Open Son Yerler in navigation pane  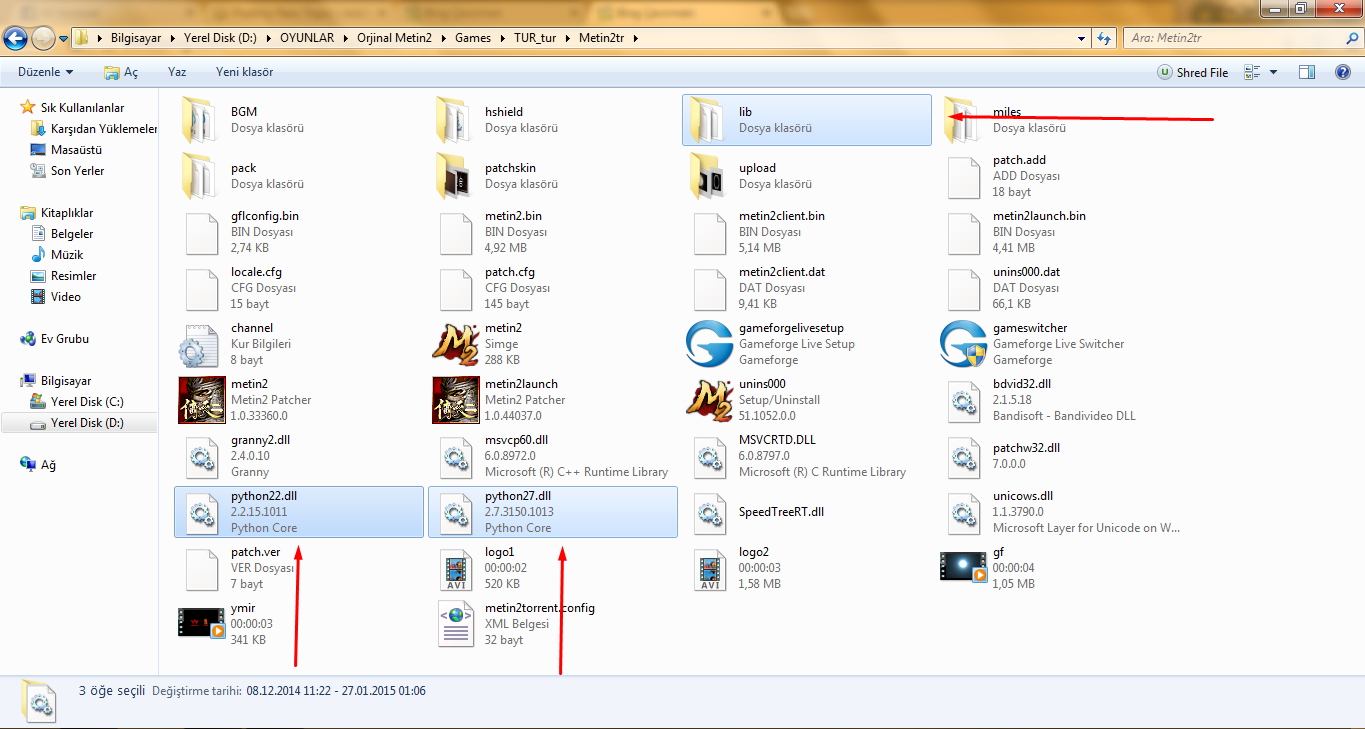coord(77,171)
